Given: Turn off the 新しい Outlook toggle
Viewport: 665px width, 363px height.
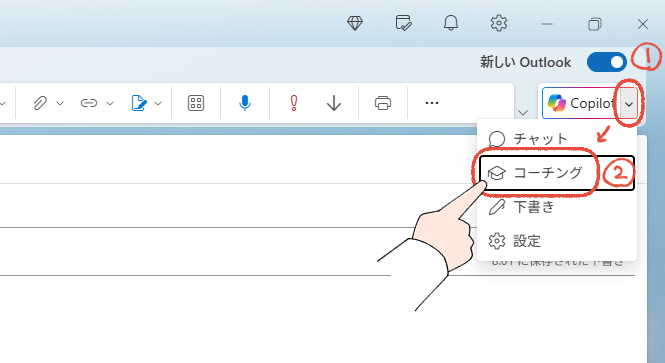Looking at the screenshot, I should pyautogui.click(x=606, y=62).
